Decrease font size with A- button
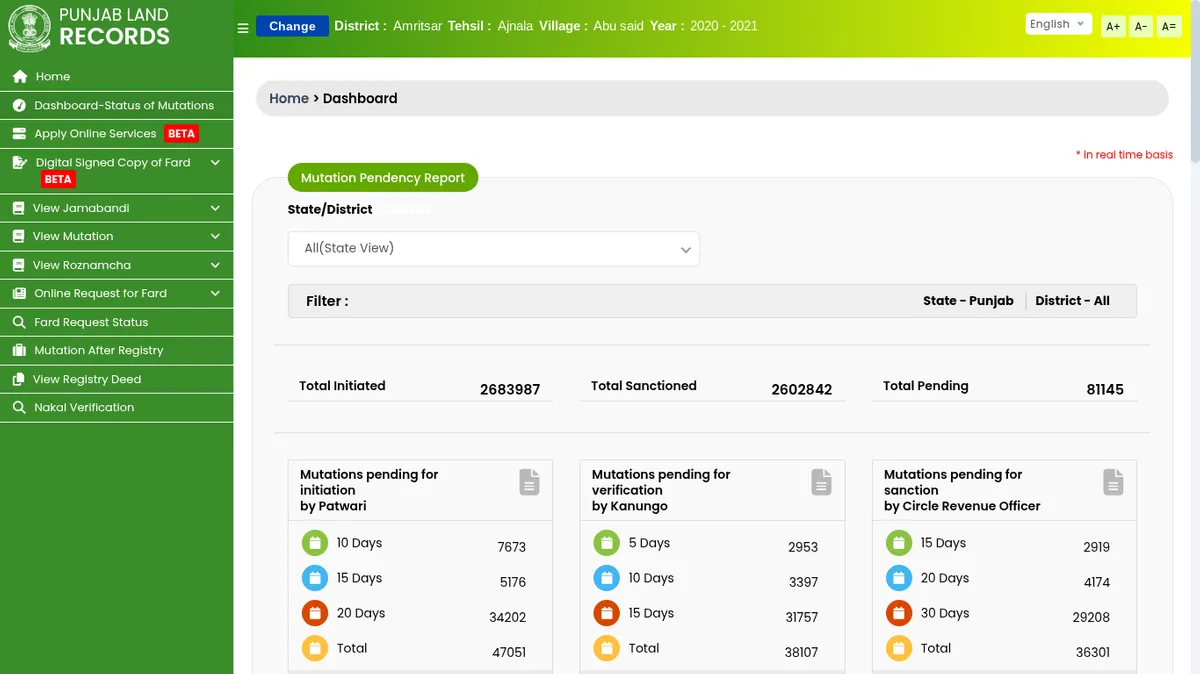 1141,27
